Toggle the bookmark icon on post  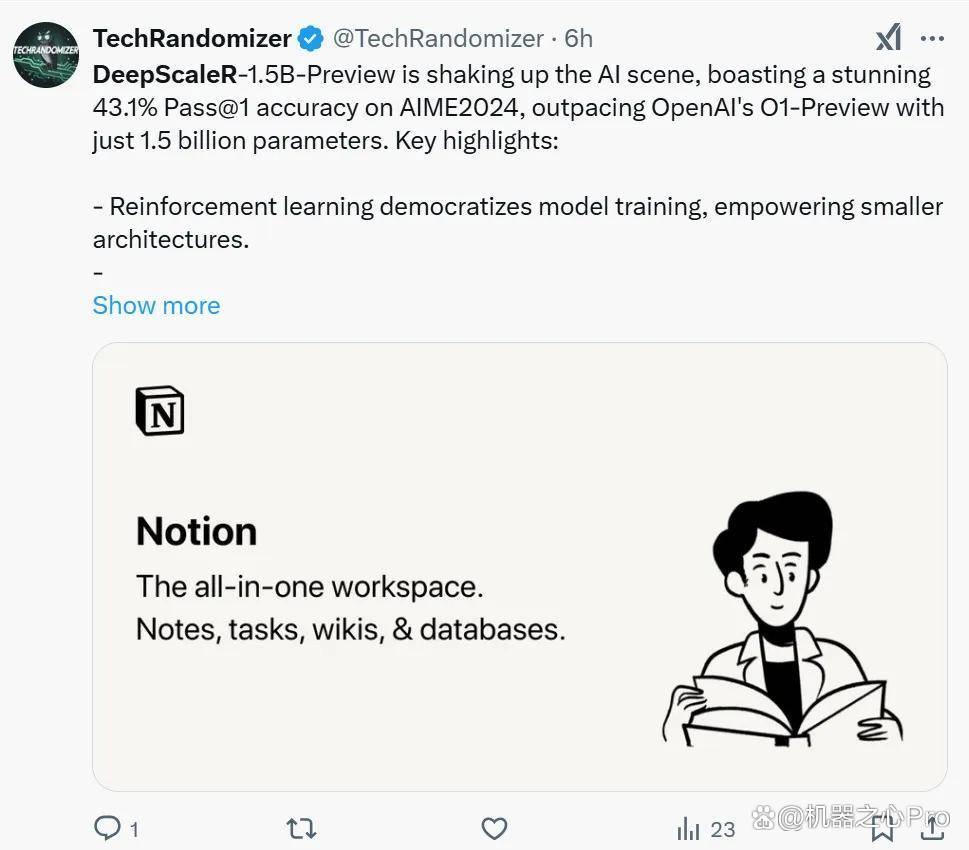pyautogui.click(x=882, y=830)
